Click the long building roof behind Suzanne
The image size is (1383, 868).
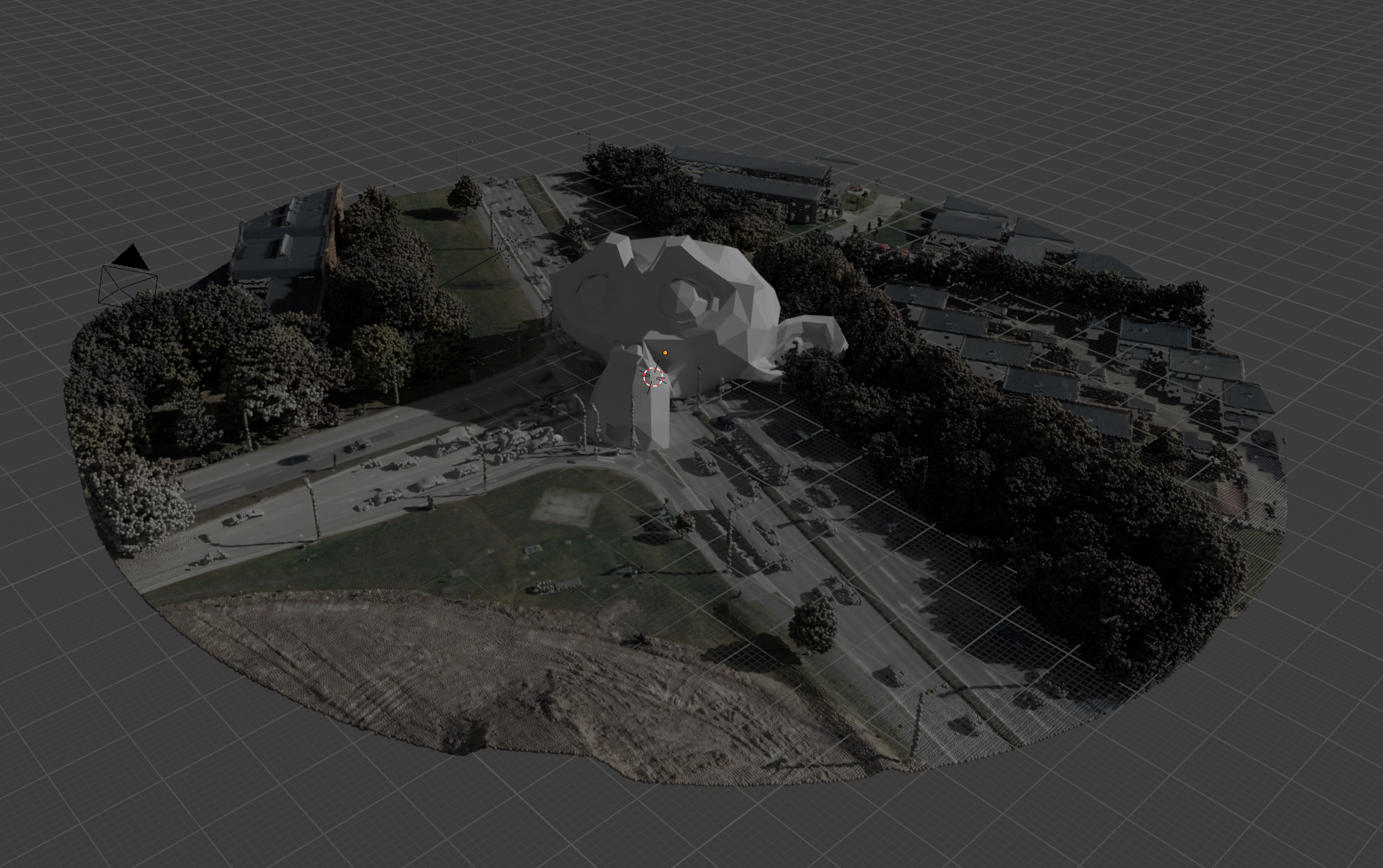(757, 180)
